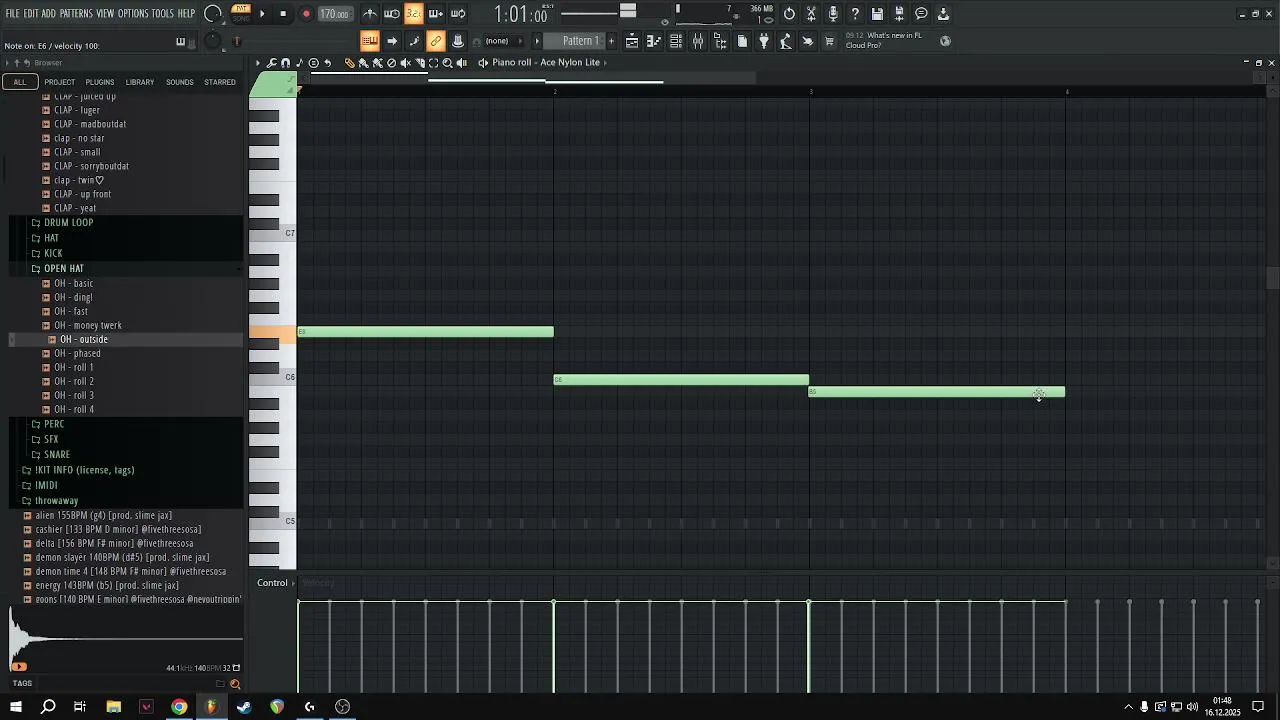
Task: Toggle overdub blend recording
Action: coord(436,13)
